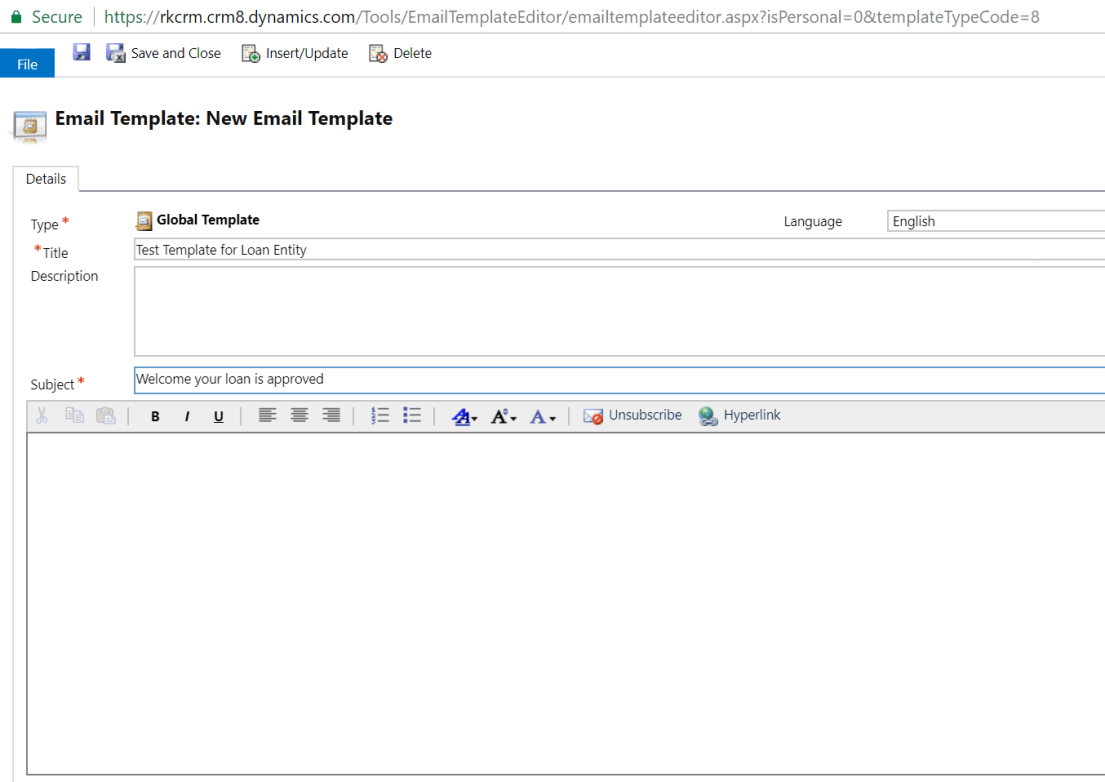Image resolution: width=1105 pixels, height=782 pixels.
Task: Toggle bold formatting
Action: tap(155, 417)
